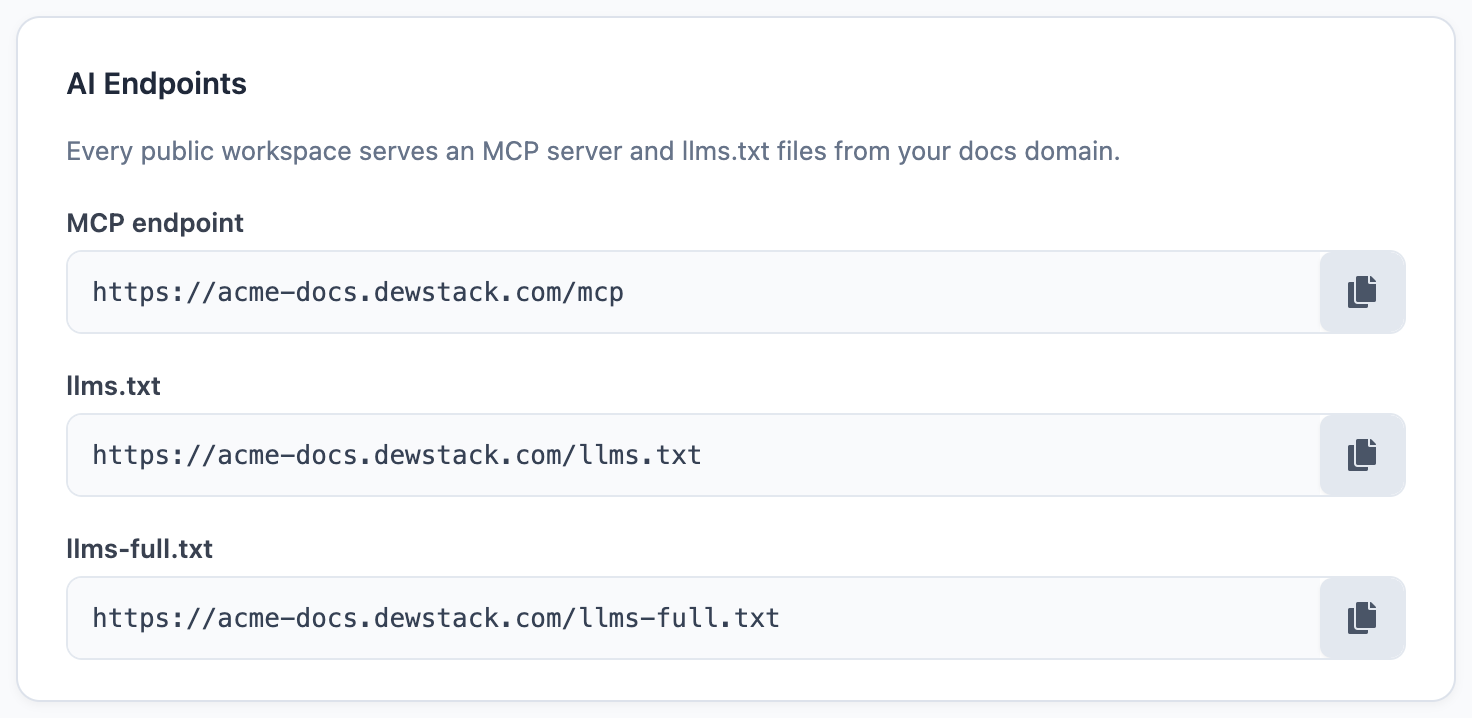Viewport: 1472px width, 718px height.
Task: Click the llms-full.txt URL field
Action: click(x=693, y=618)
